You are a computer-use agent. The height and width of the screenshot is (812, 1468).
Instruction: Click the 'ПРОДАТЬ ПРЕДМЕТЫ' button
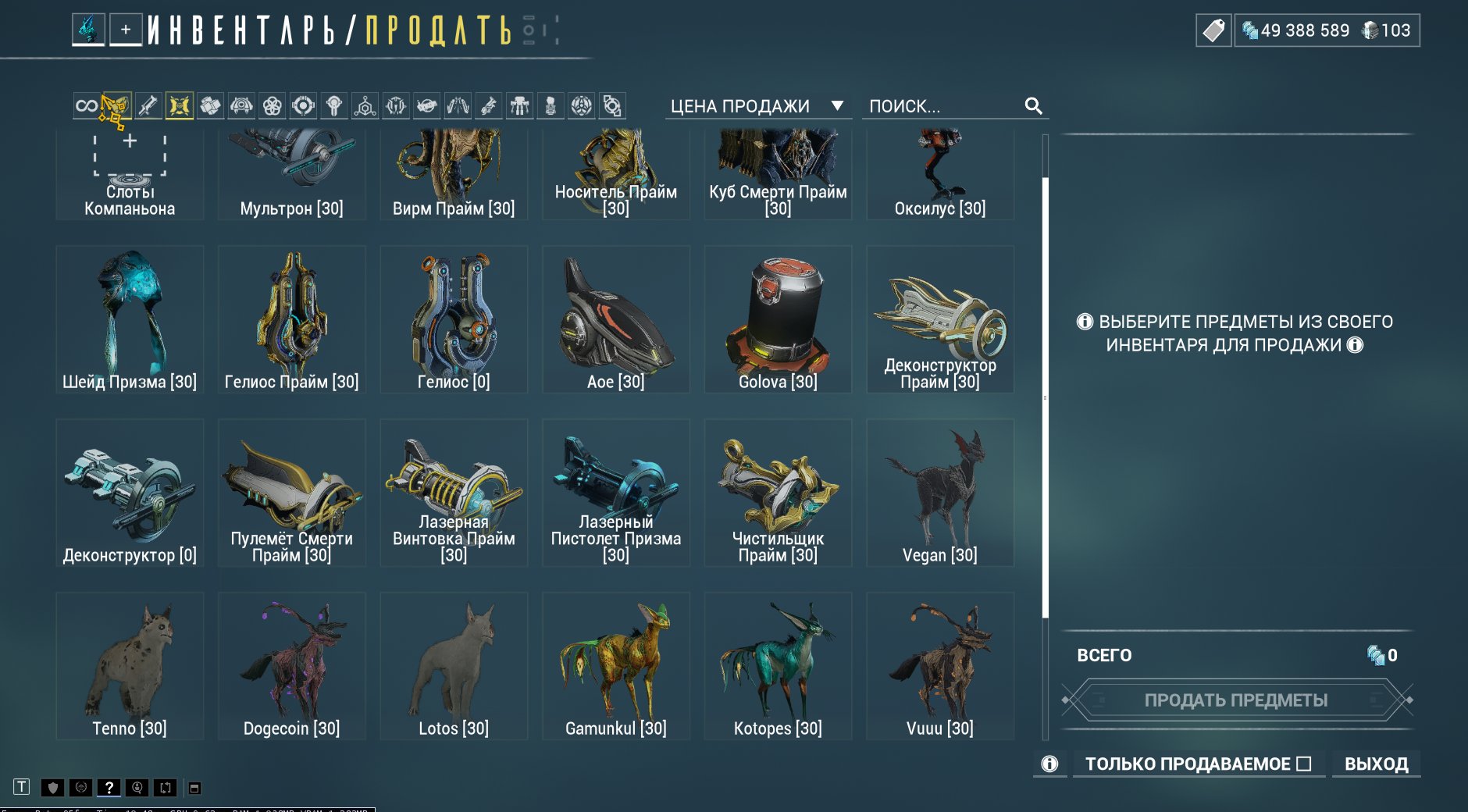click(x=1236, y=700)
